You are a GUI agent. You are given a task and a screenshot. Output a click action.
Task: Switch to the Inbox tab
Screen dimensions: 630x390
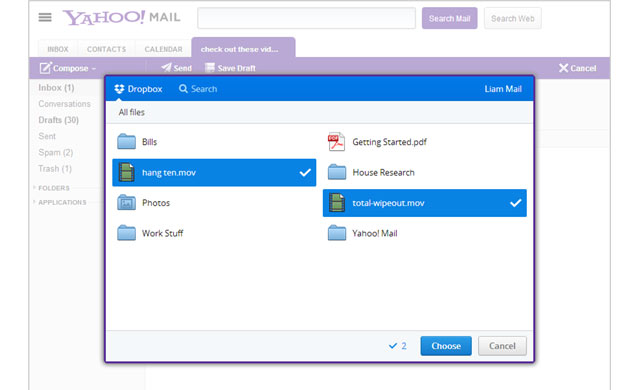(x=58, y=49)
